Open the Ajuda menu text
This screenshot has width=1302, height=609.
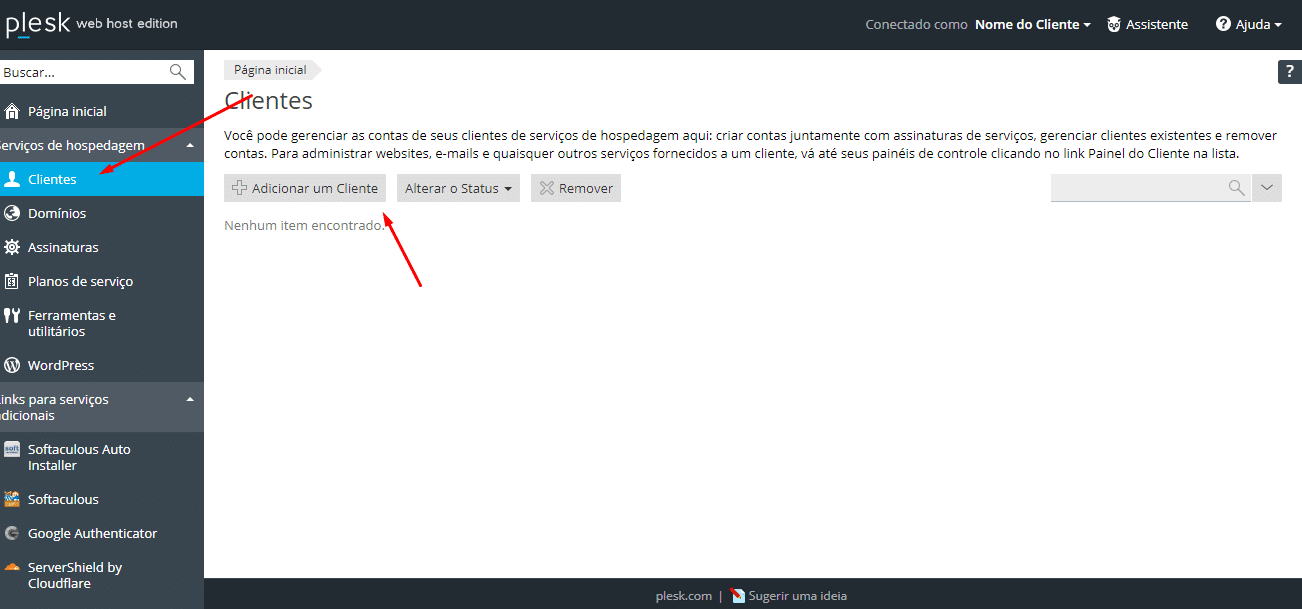[x=1253, y=24]
